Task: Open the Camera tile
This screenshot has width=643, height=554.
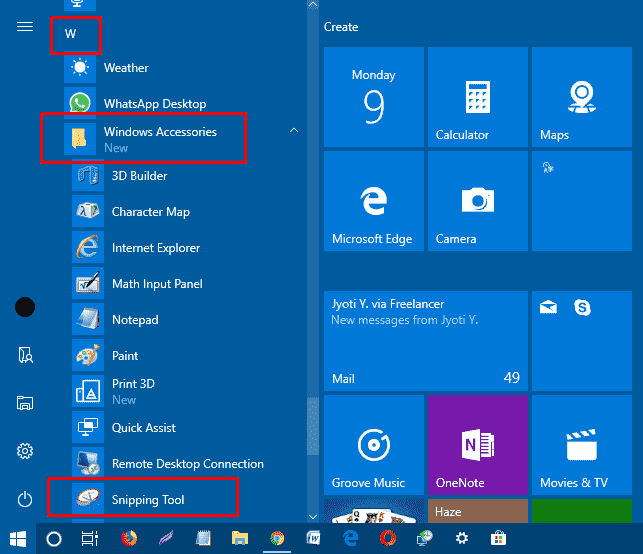Action: (478, 201)
